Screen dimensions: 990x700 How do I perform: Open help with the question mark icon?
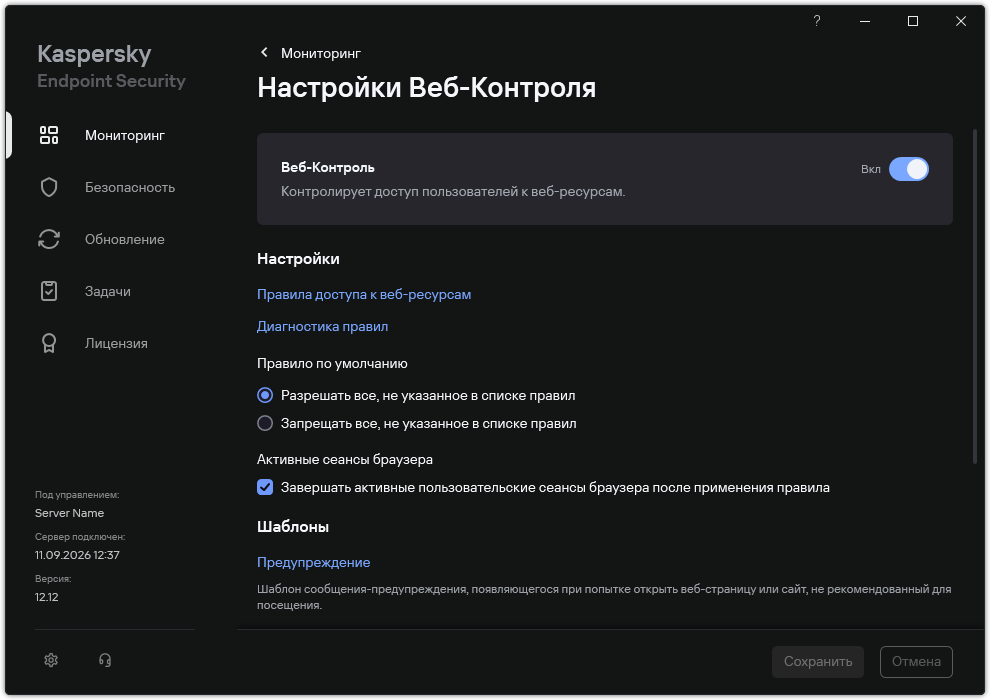[817, 21]
